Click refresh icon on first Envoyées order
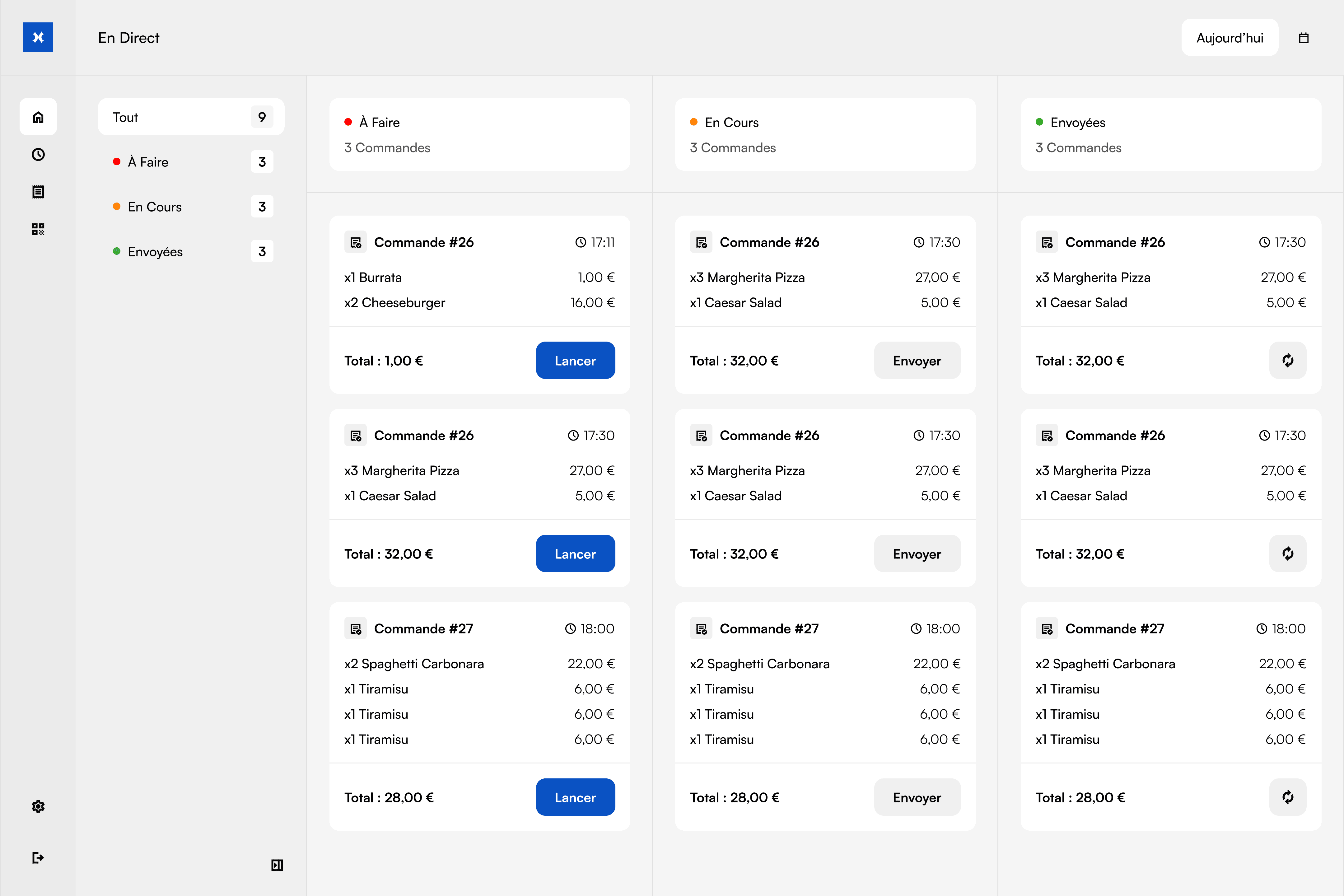This screenshot has width=1344, height=896. (1287, 361)
